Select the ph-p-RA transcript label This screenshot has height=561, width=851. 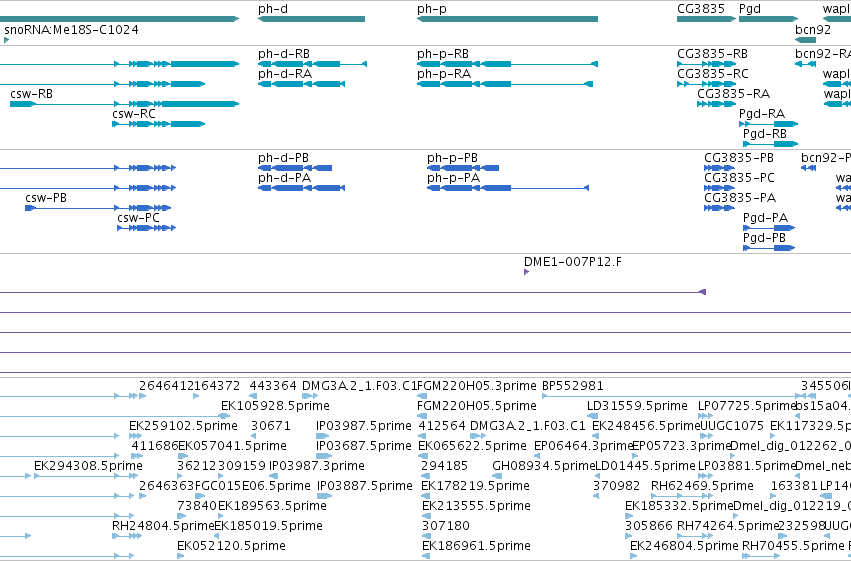444,74
